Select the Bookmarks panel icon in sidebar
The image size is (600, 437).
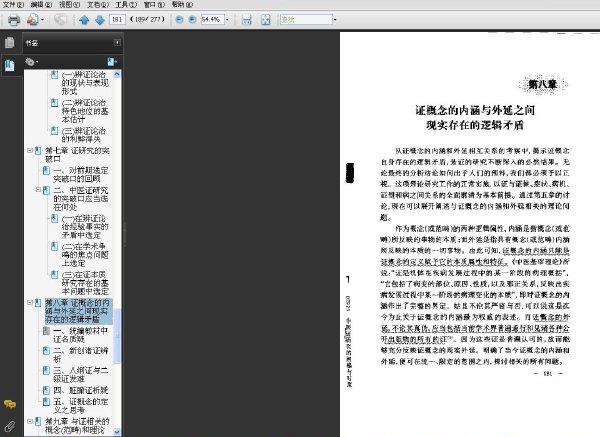pyautogui.click(x=10, y=65)
